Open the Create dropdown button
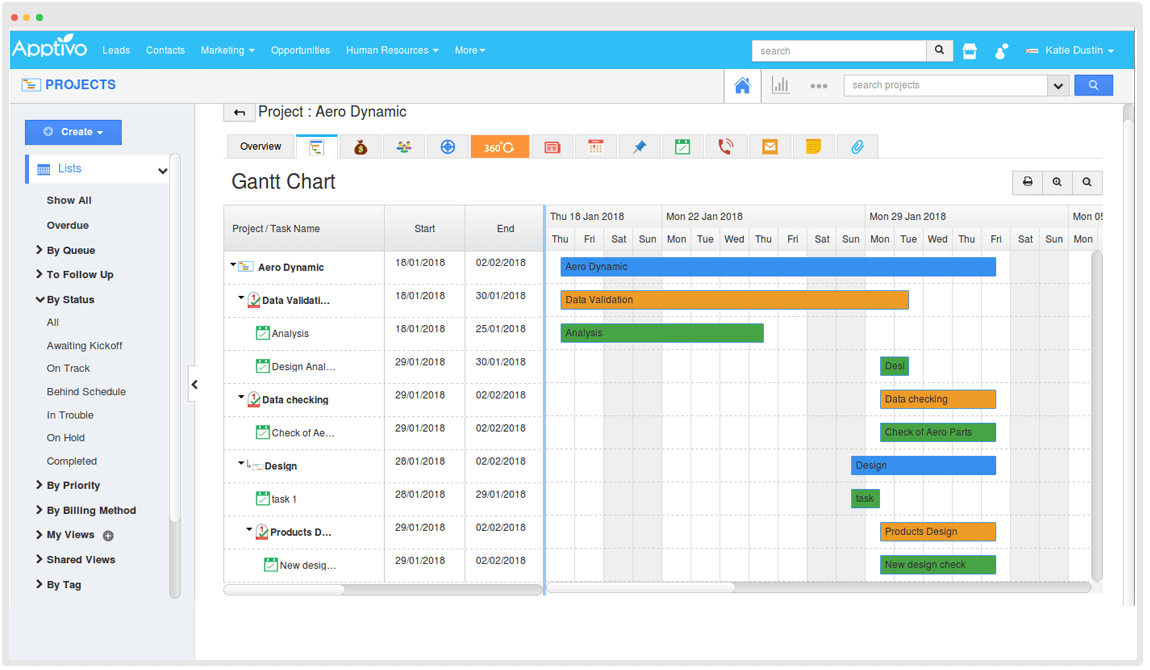The height and width of the screenshot is (670, 1150). coord(73,132)
